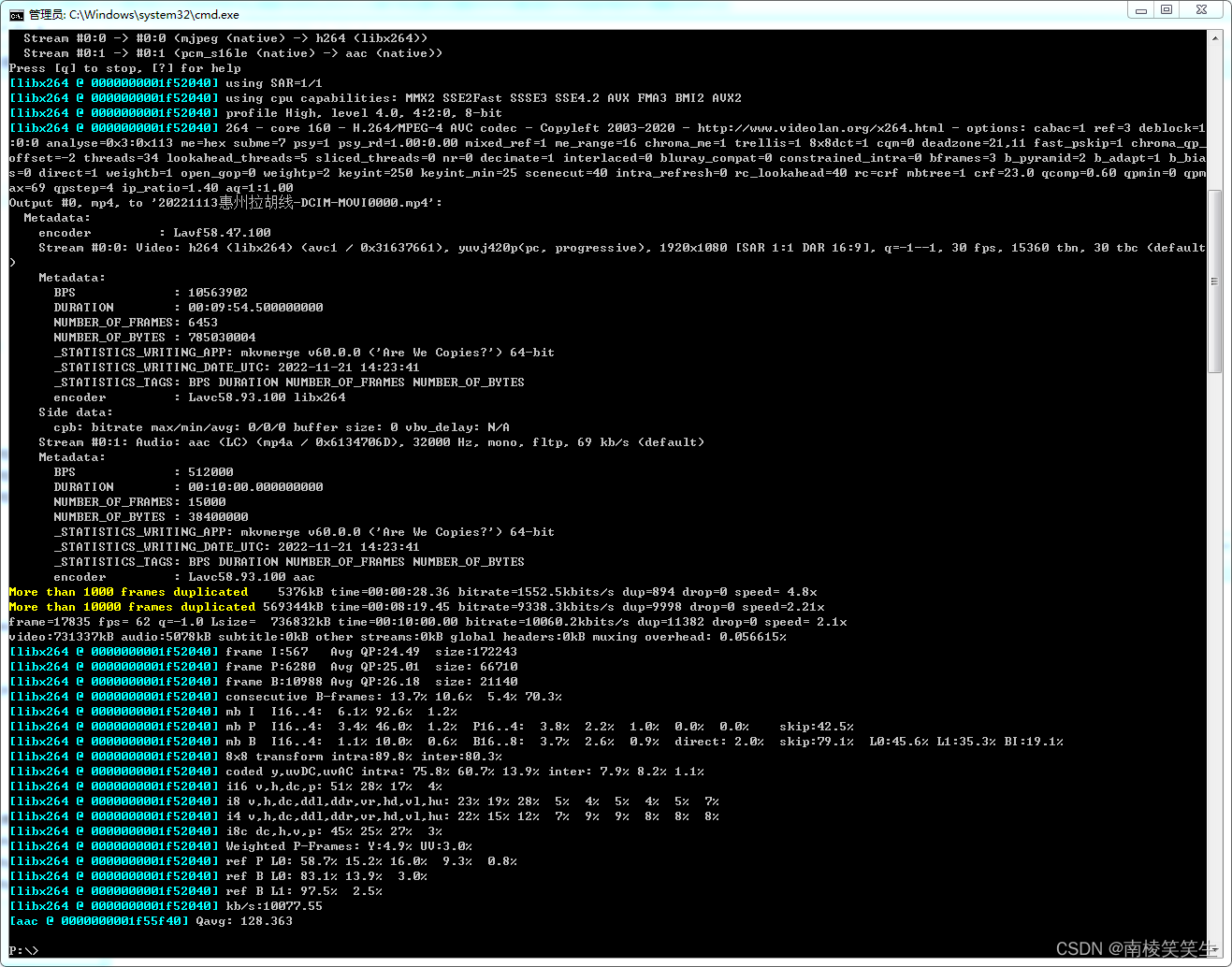Screen dimensions: 1232x967
Task: Click the 'Stream #0:1: Audio: aac (LC)' line
Action: 371,442
